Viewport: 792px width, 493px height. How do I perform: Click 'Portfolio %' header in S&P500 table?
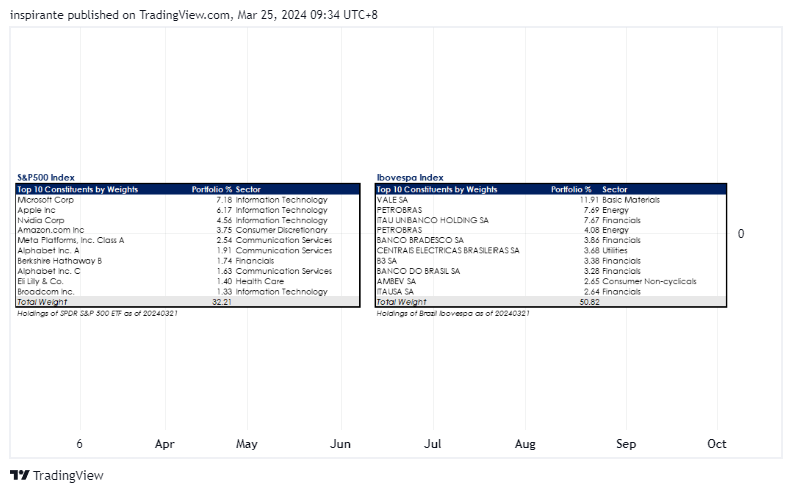212,189
